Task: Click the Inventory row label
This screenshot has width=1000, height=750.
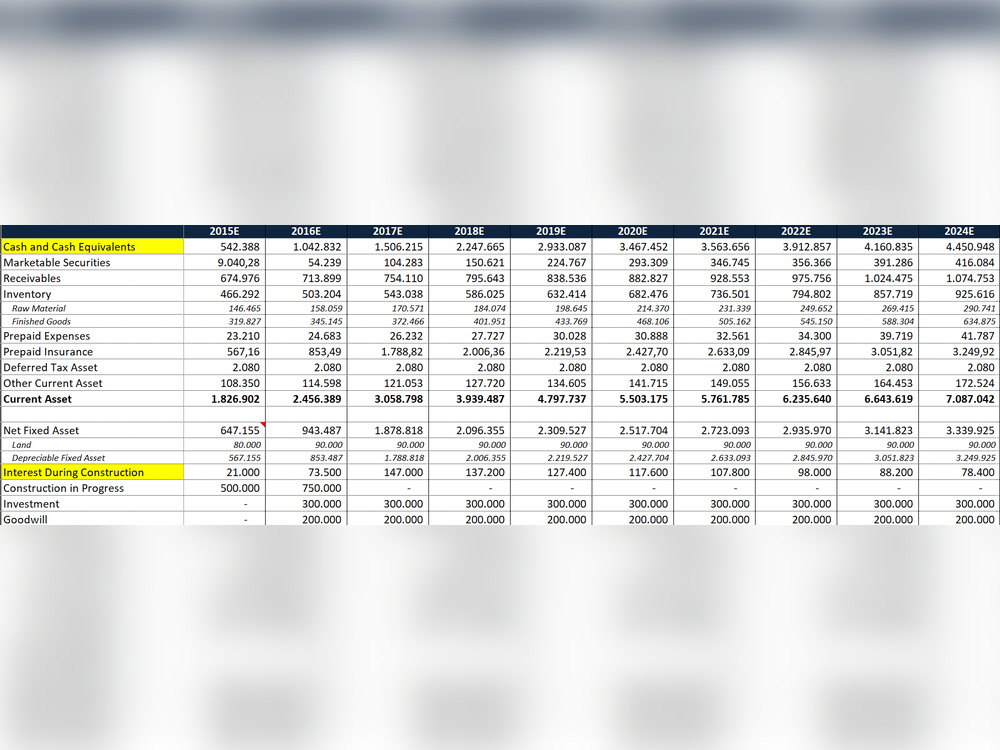Action: coord(27,294)
